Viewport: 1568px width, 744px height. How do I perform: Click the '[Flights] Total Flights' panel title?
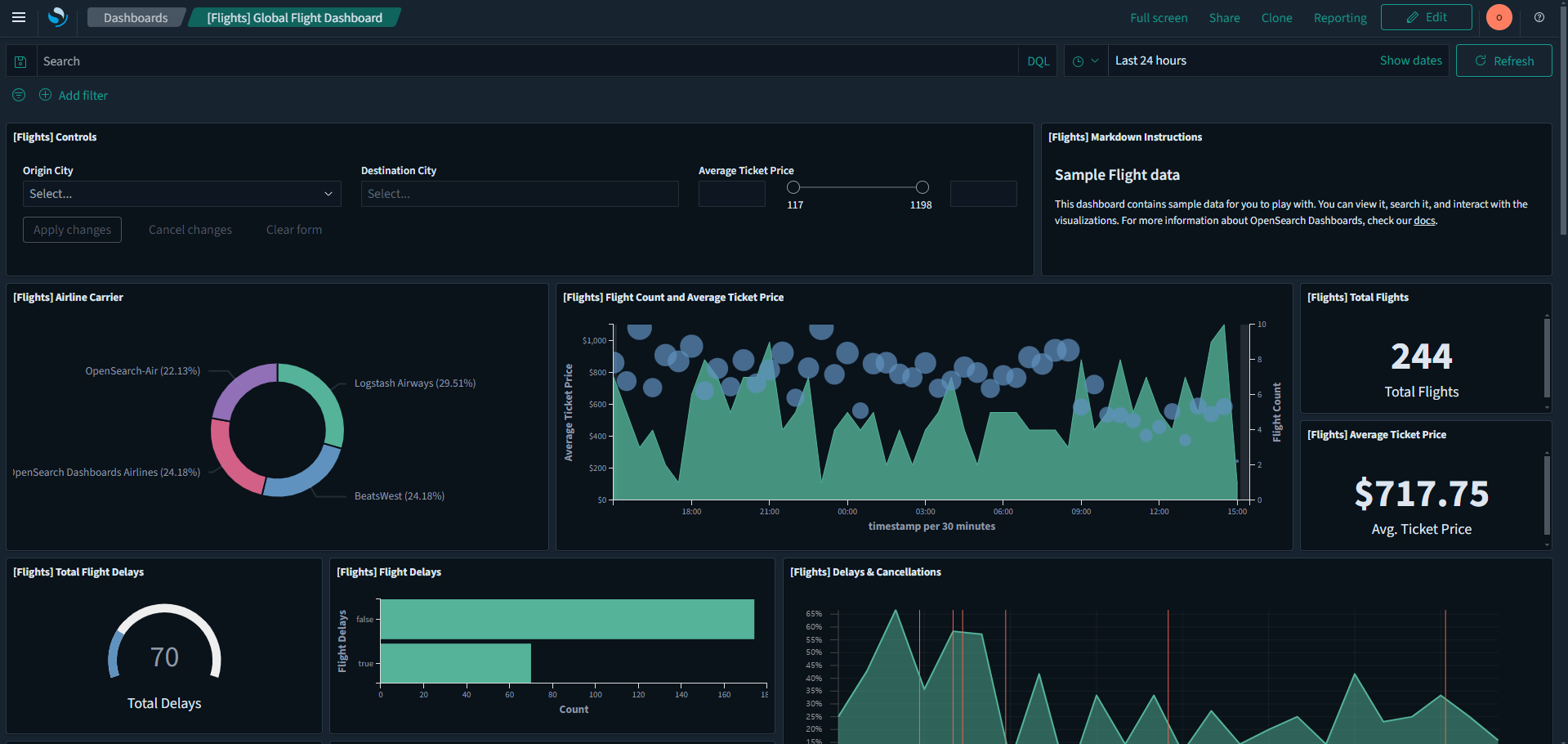pyautogui.click(x=1358, y=298)
